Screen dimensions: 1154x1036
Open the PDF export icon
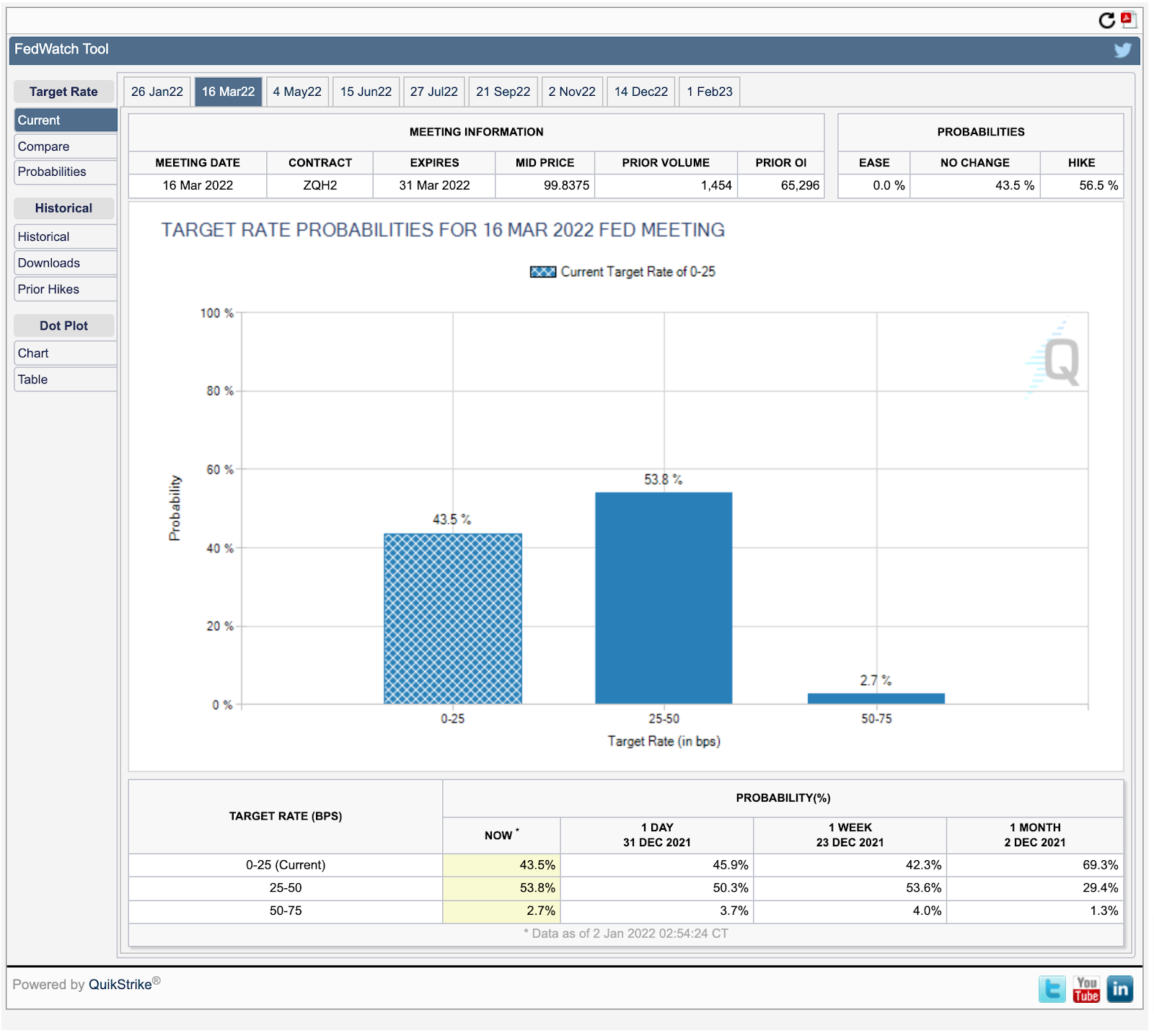(x=1128, y=19)
